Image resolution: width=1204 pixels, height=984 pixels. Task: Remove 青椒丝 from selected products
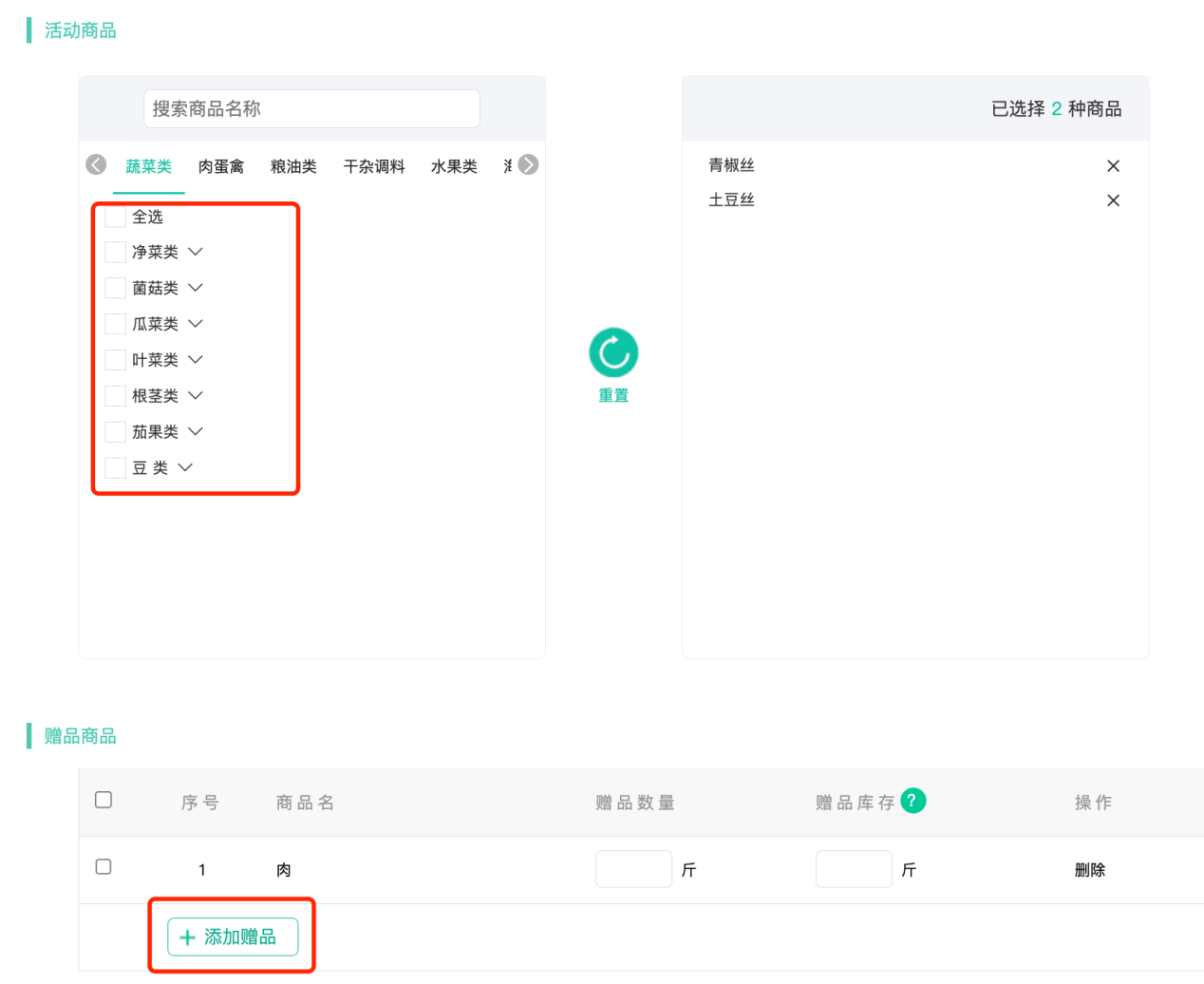pyautogui.click(x=1113, y=166)
